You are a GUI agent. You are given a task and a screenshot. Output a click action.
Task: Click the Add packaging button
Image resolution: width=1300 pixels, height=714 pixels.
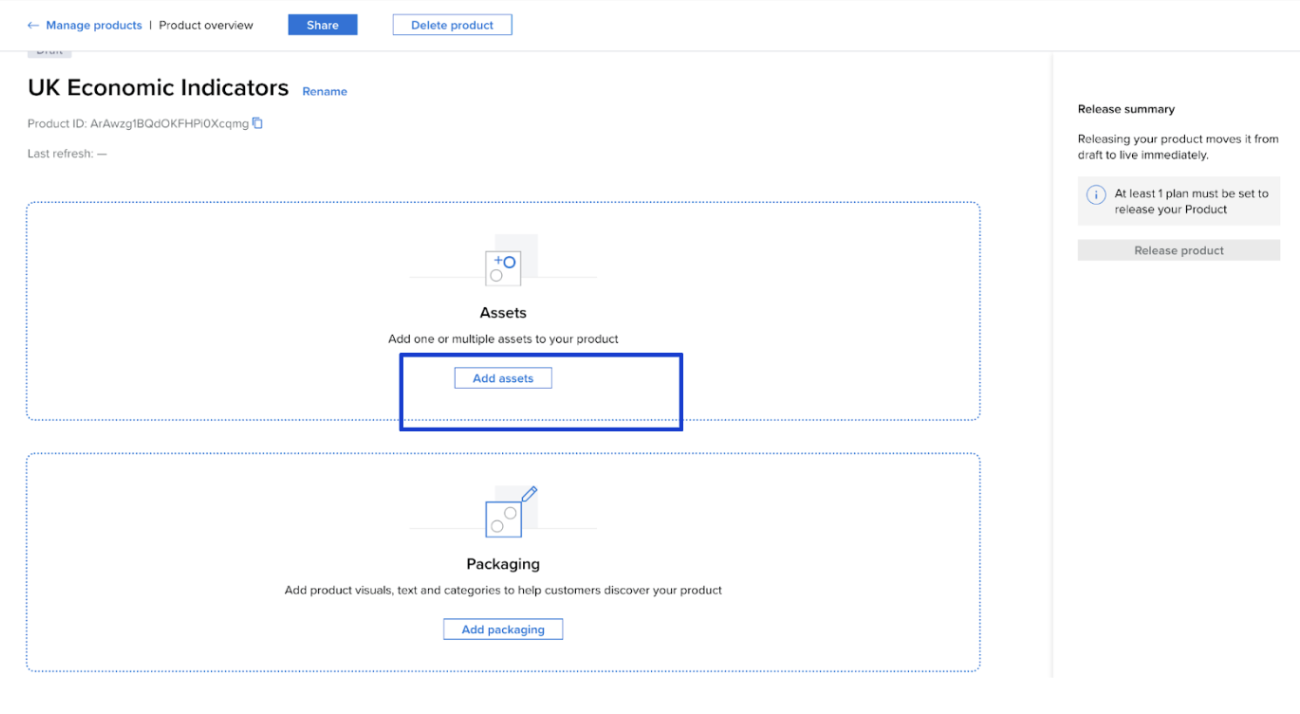[x=503, y=629]
